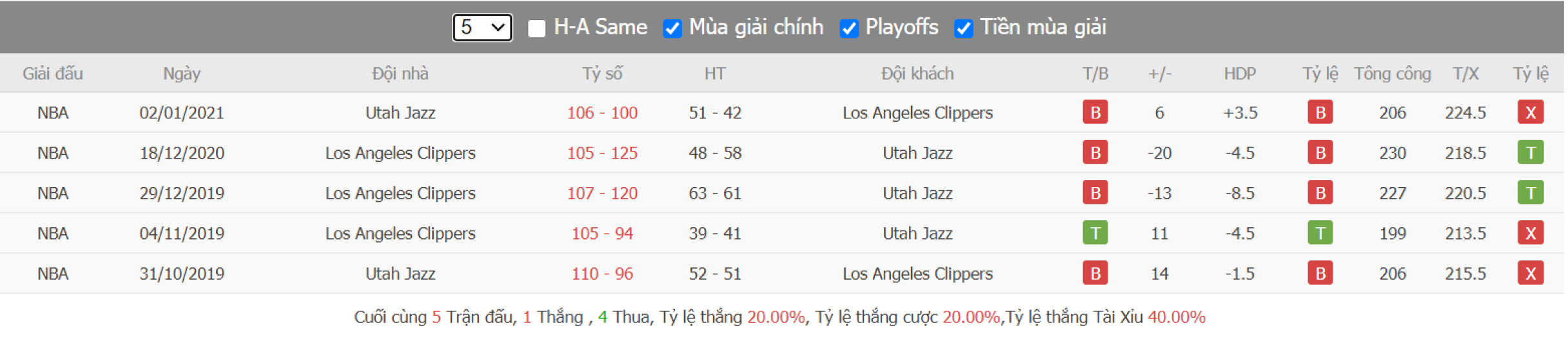Click the Tỷ số column header
The width and height of the screenshot is (1568, 356).
(602, 74)
